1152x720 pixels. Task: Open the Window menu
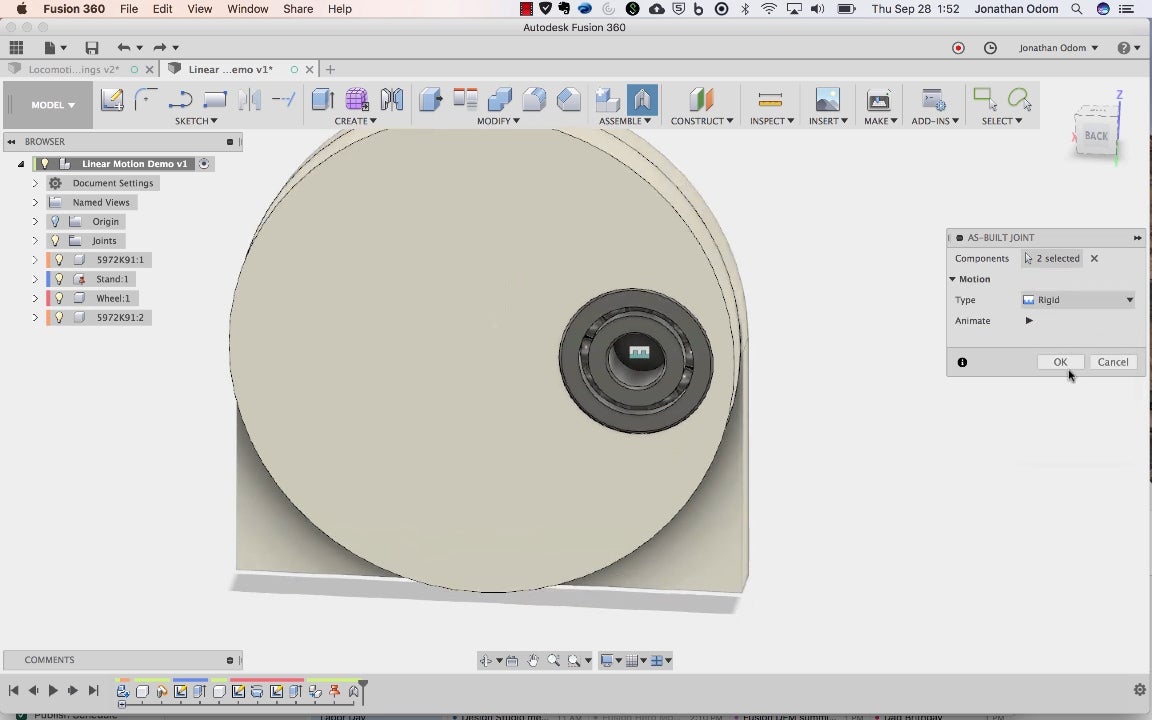tap(248, 9)
